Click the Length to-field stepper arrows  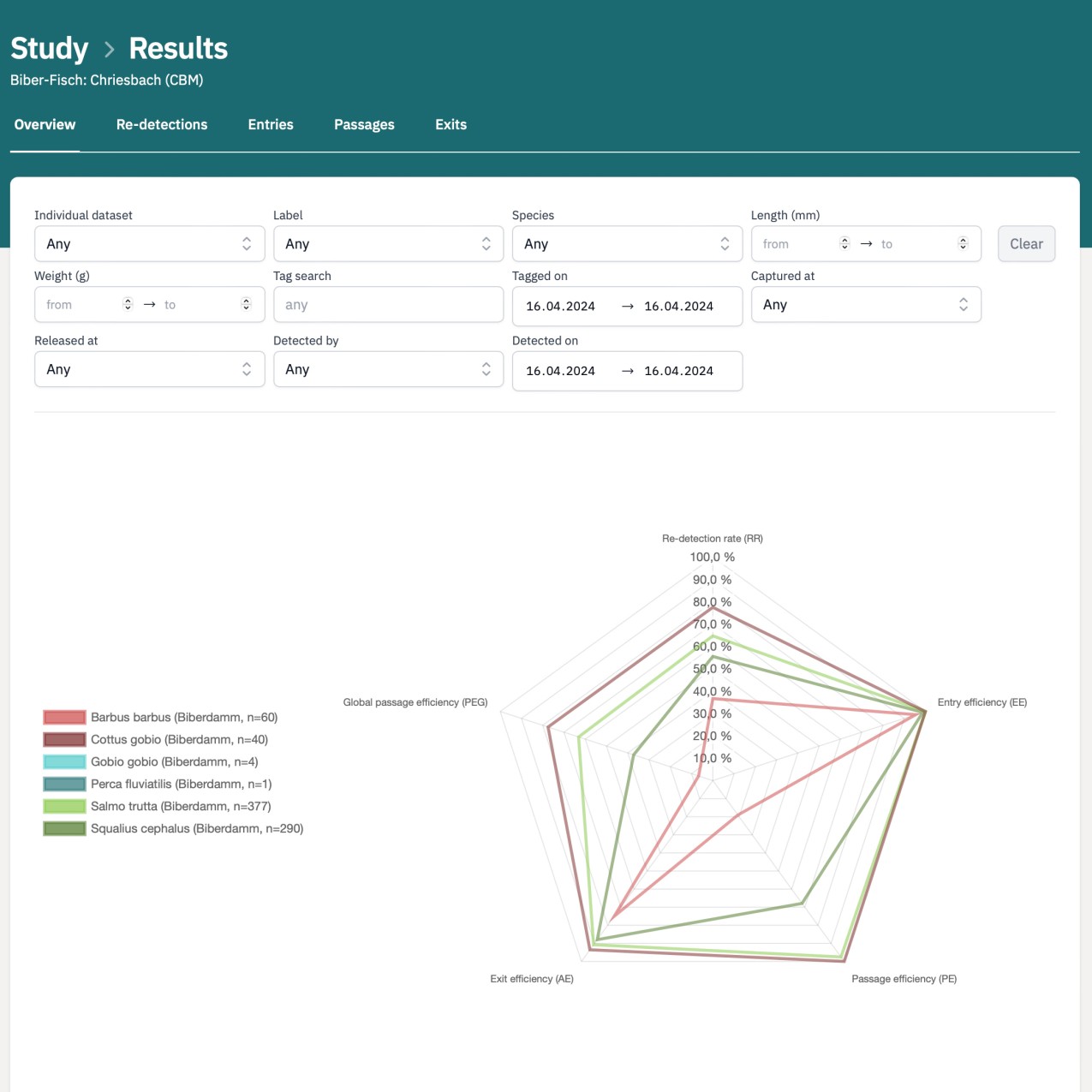pos(963,244)
